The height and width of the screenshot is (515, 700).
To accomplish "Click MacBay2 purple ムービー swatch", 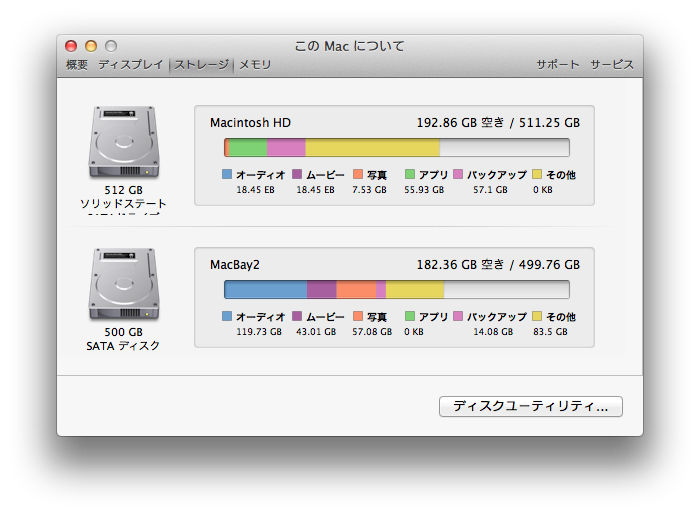I will tap(297, 316).
